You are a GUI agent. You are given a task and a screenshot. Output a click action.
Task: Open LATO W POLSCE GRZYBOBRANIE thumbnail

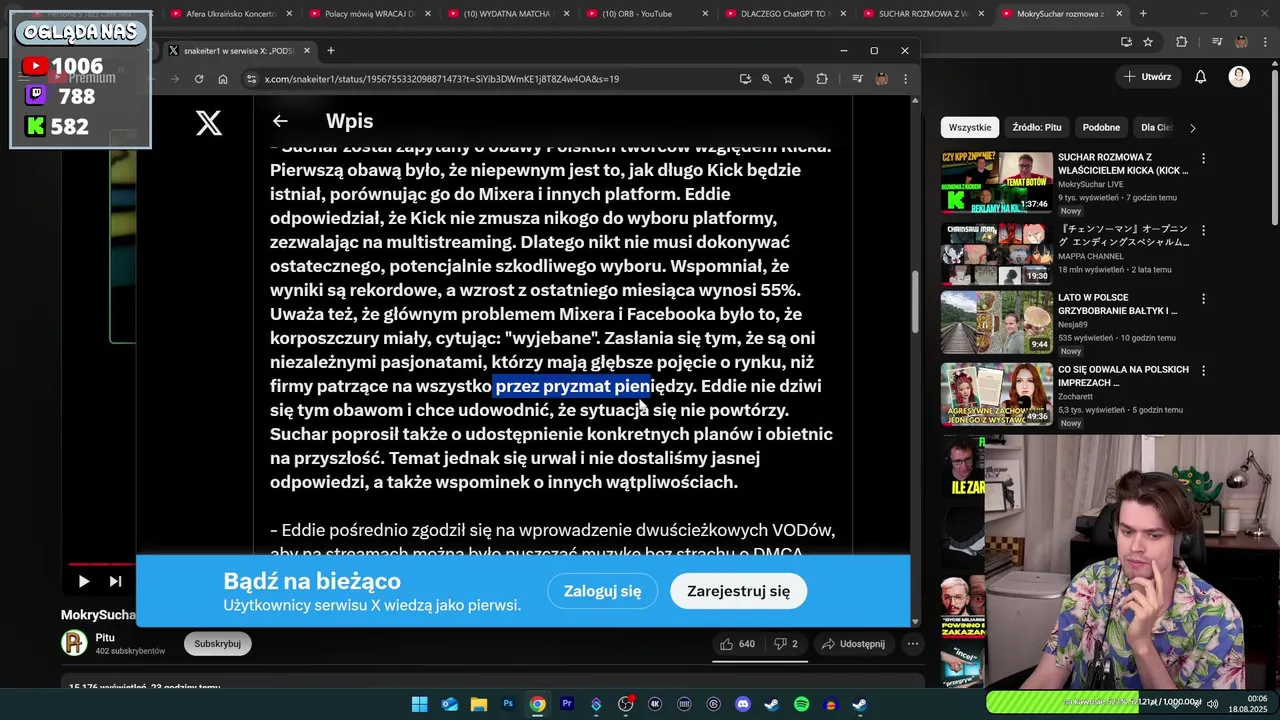[996, 323]
